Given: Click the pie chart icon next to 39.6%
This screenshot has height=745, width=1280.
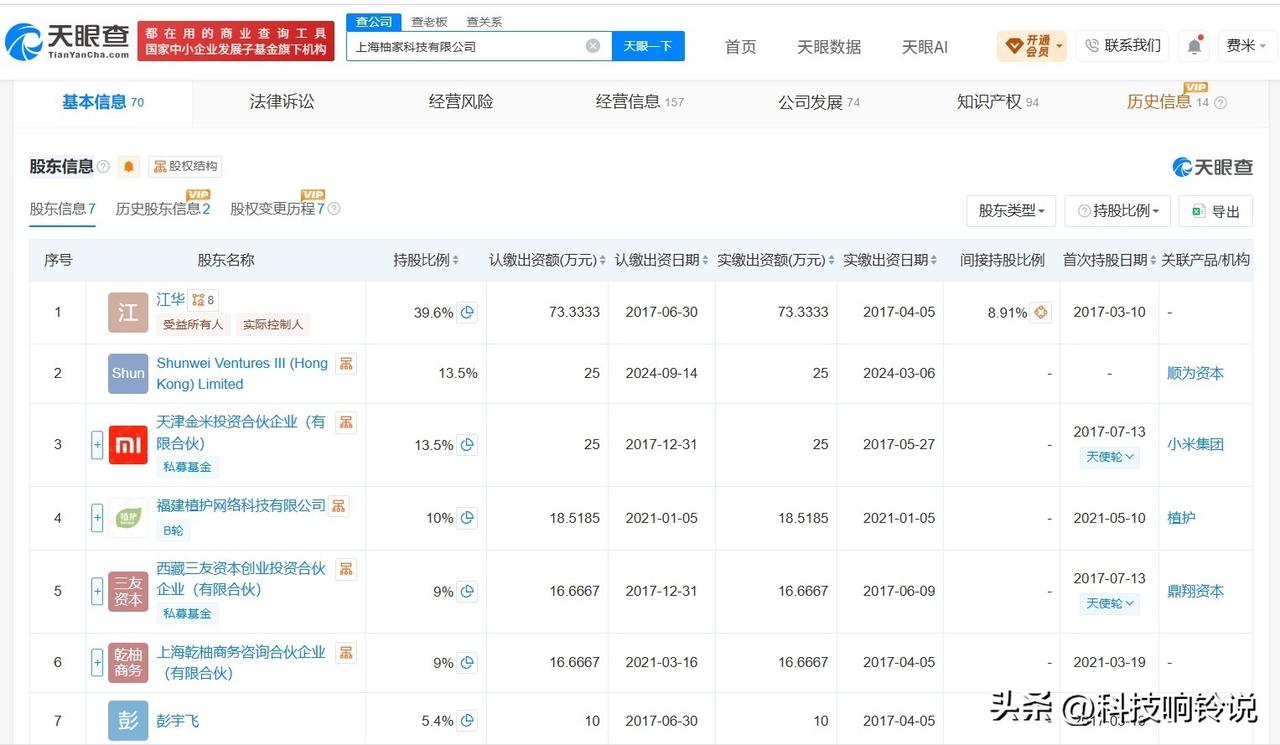Looking at the screenshot, I should click(x=467, y=312).
